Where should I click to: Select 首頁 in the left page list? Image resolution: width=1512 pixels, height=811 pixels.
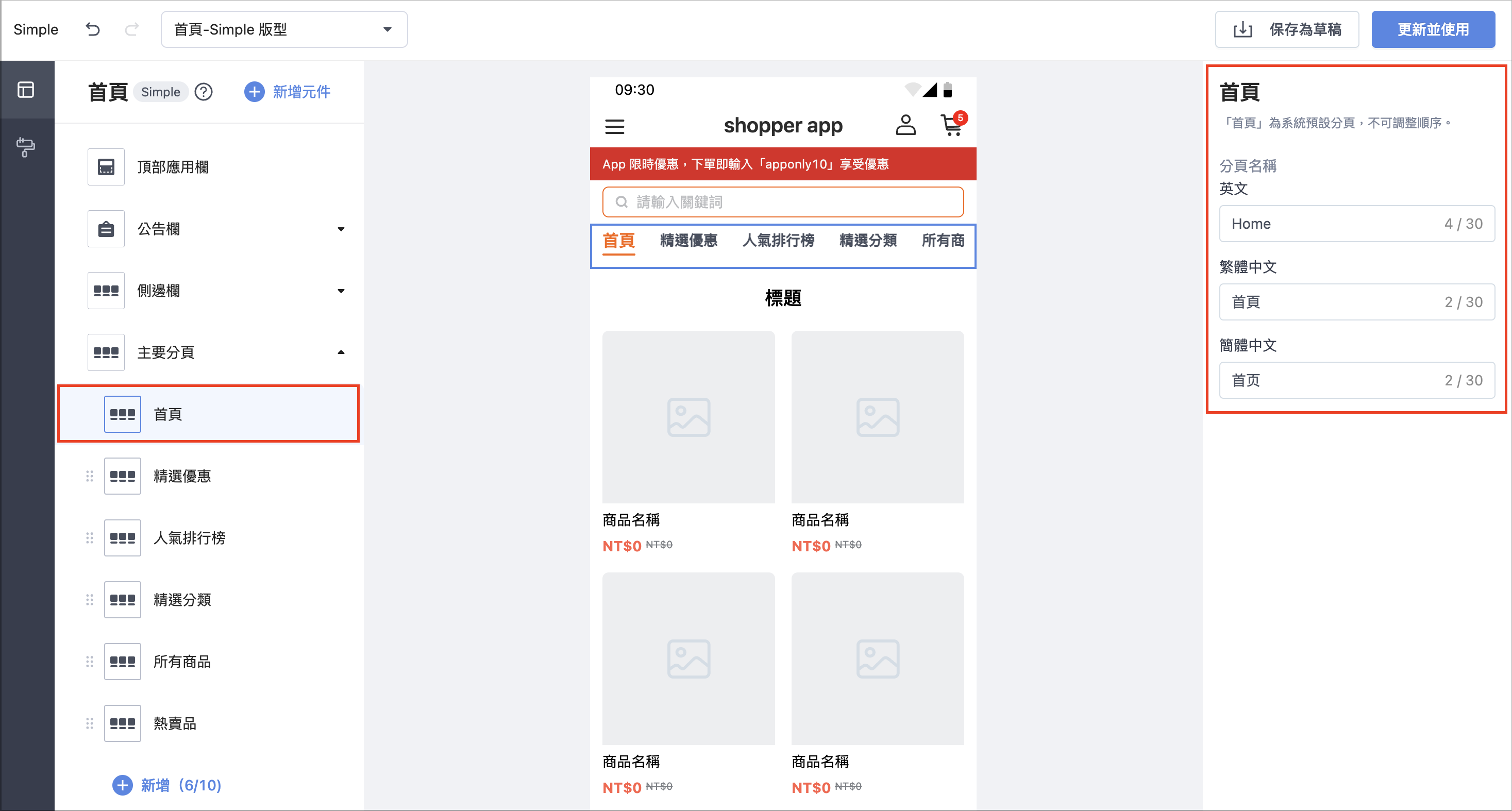[x=208, y=414]
